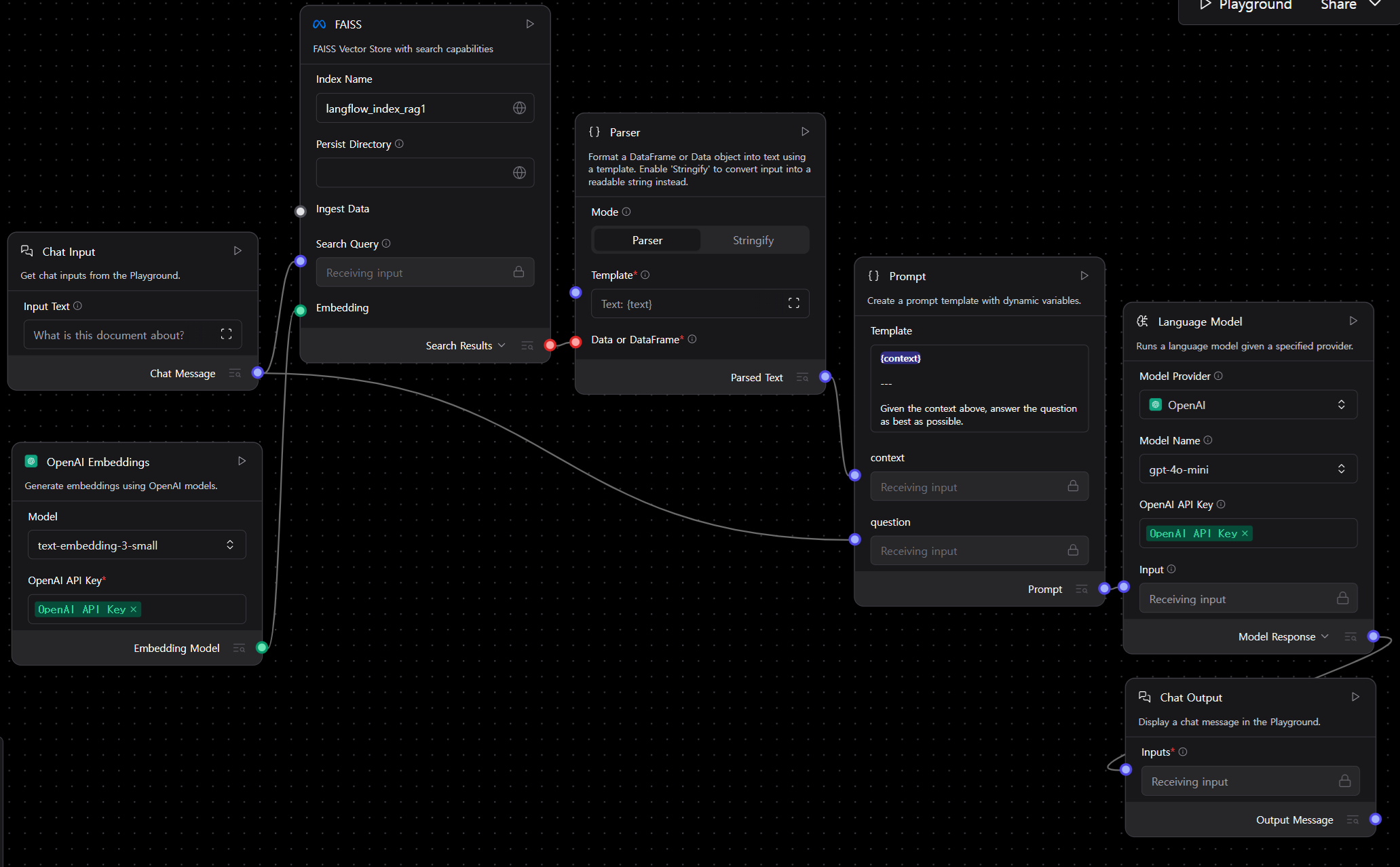The image size is (1400, 867).
Task: Click Persist Directory info icon
Action: click(399, 144)
